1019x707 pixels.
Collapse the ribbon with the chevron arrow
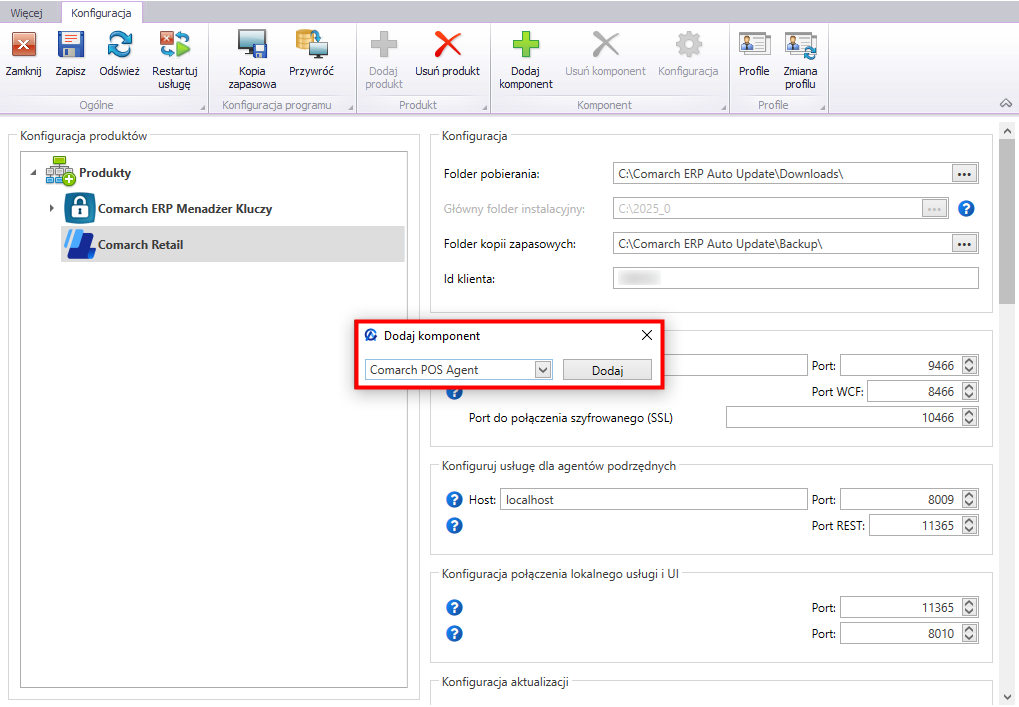coord(1006,103)
